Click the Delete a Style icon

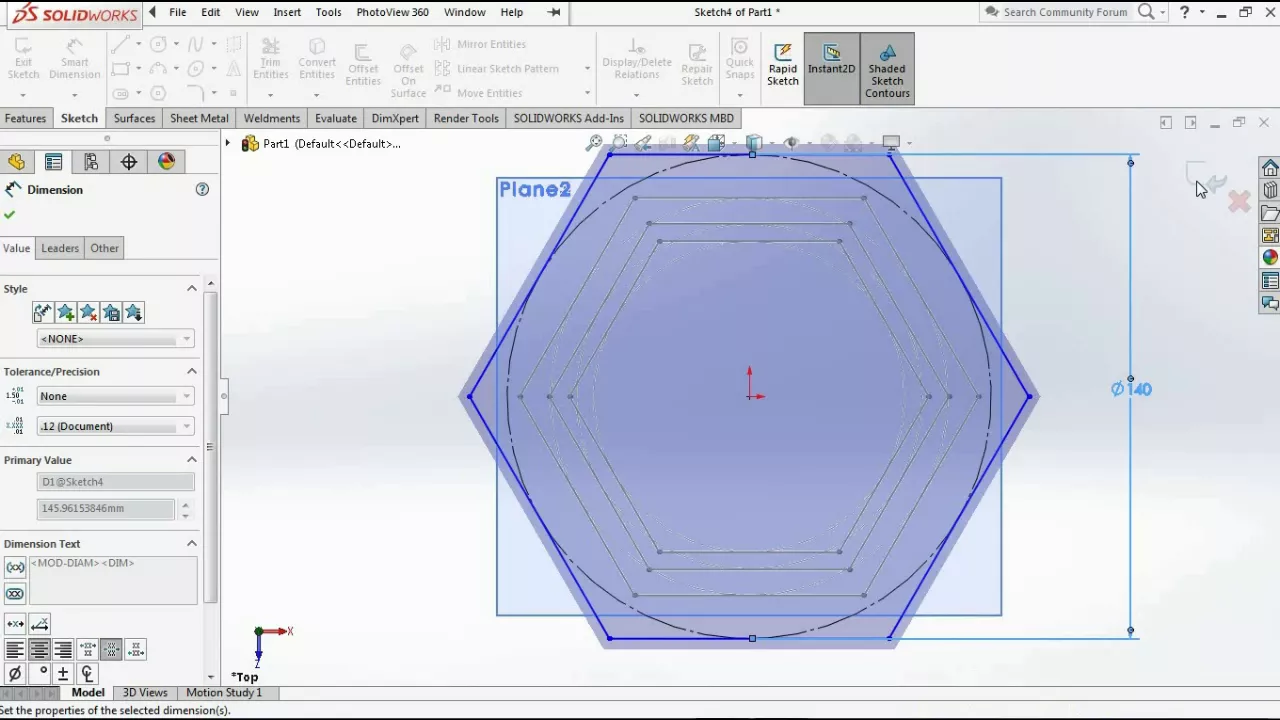point(88,313)
